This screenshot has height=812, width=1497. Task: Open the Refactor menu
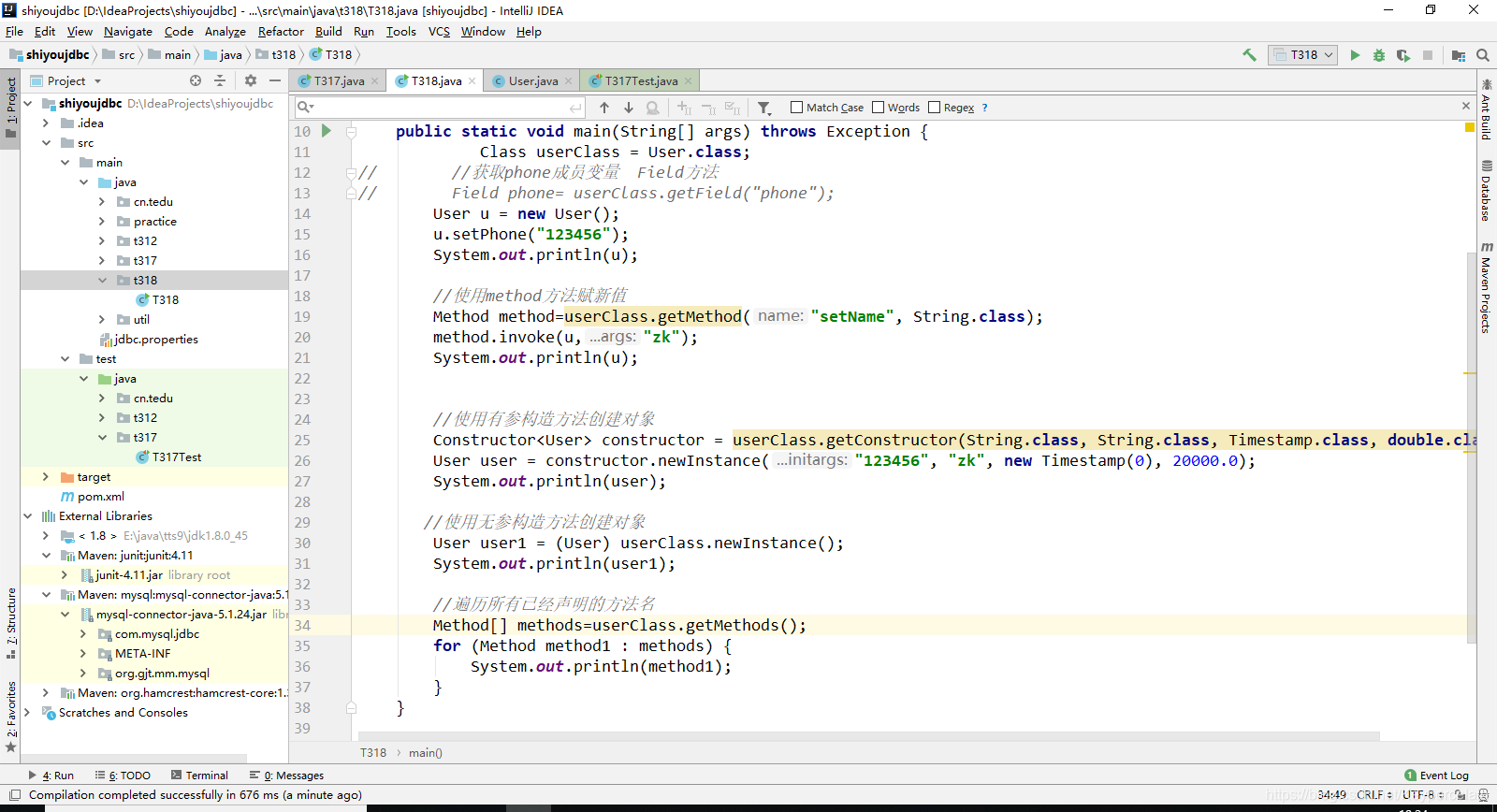coord(281,31)
